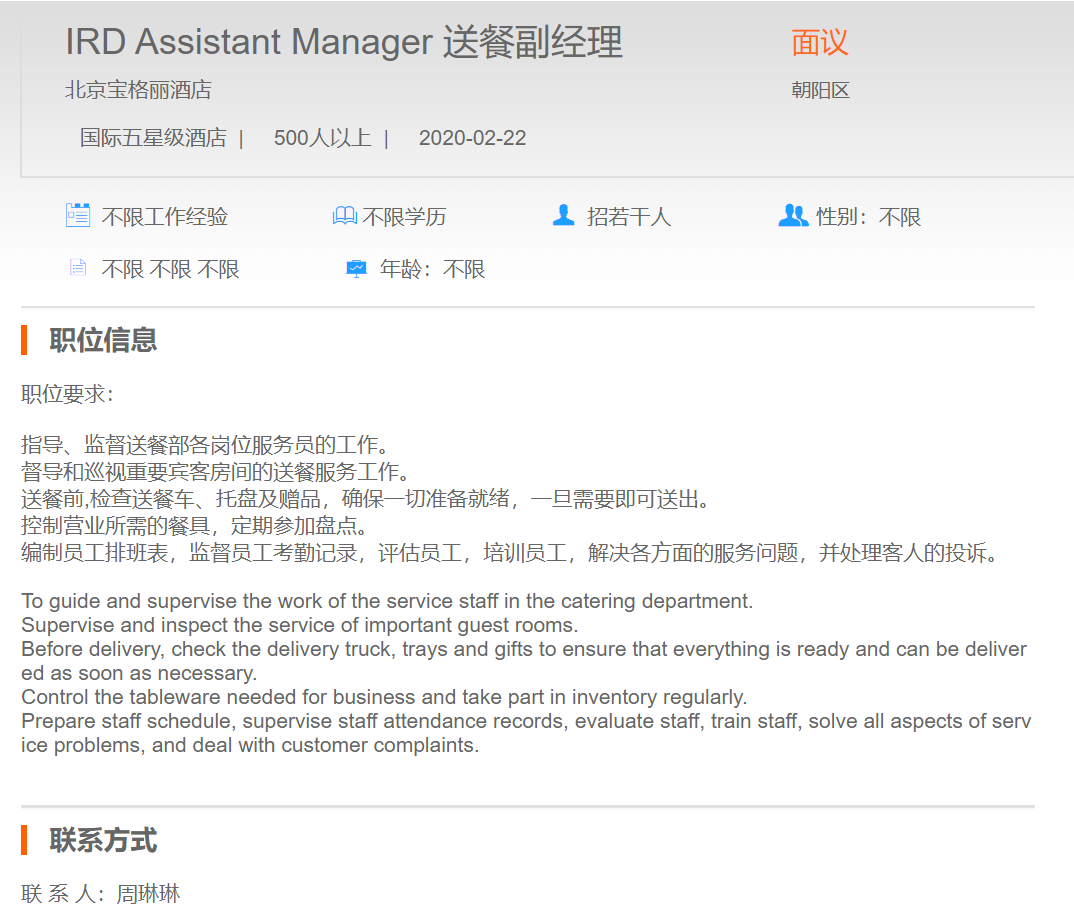This screenshot has height=910, width=1074.
Task: Click the 500人以上 company size tag
Action: 322,138
